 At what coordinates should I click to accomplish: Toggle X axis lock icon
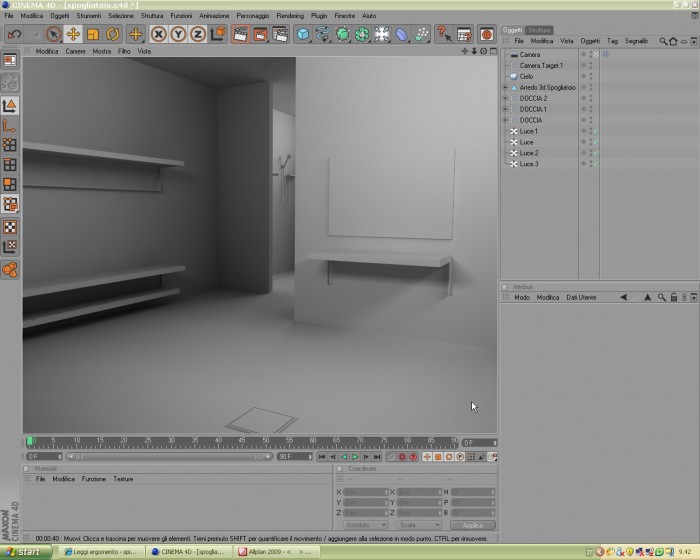pyautogui.click(x=158, y=34)
